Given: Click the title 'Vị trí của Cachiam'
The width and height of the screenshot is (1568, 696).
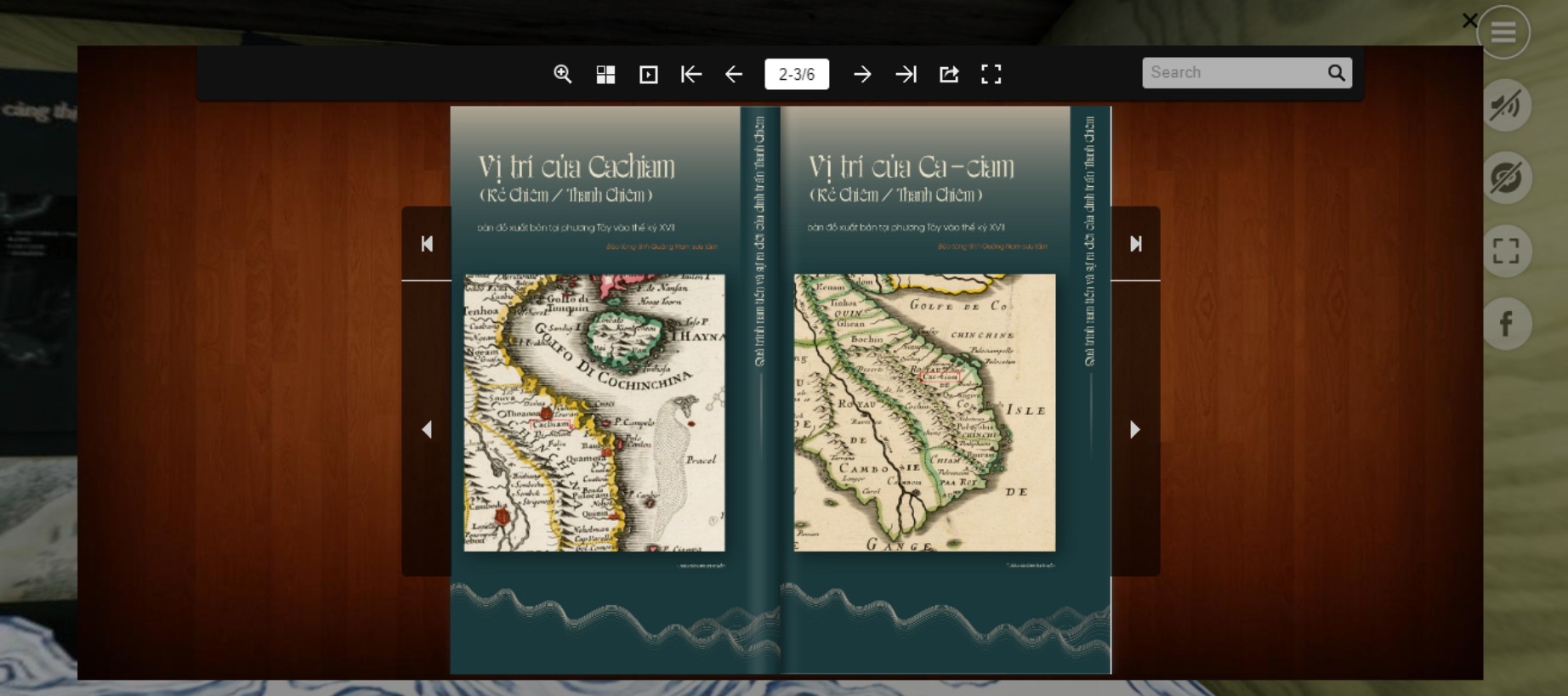Looking at the screenshot, I should pyautogui.click(x=577, y=167).
